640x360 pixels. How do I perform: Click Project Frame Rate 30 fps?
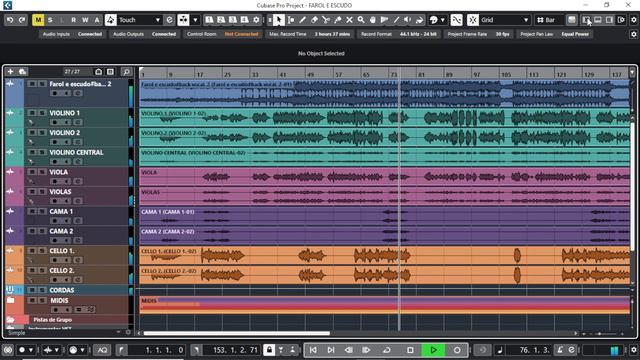tap(478, 34)
